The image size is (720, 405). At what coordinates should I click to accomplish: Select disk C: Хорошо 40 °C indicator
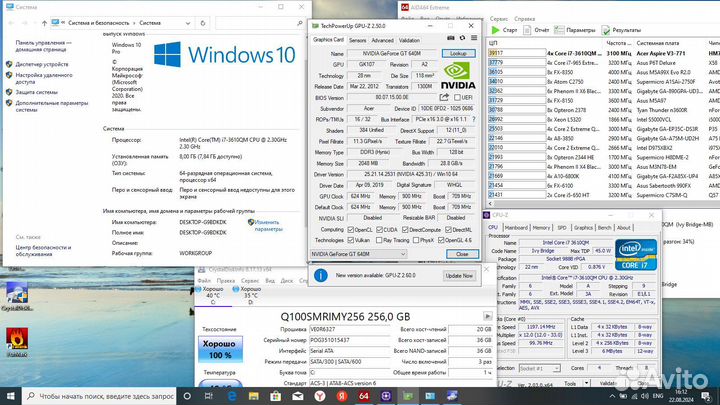[x=211, y=295]
